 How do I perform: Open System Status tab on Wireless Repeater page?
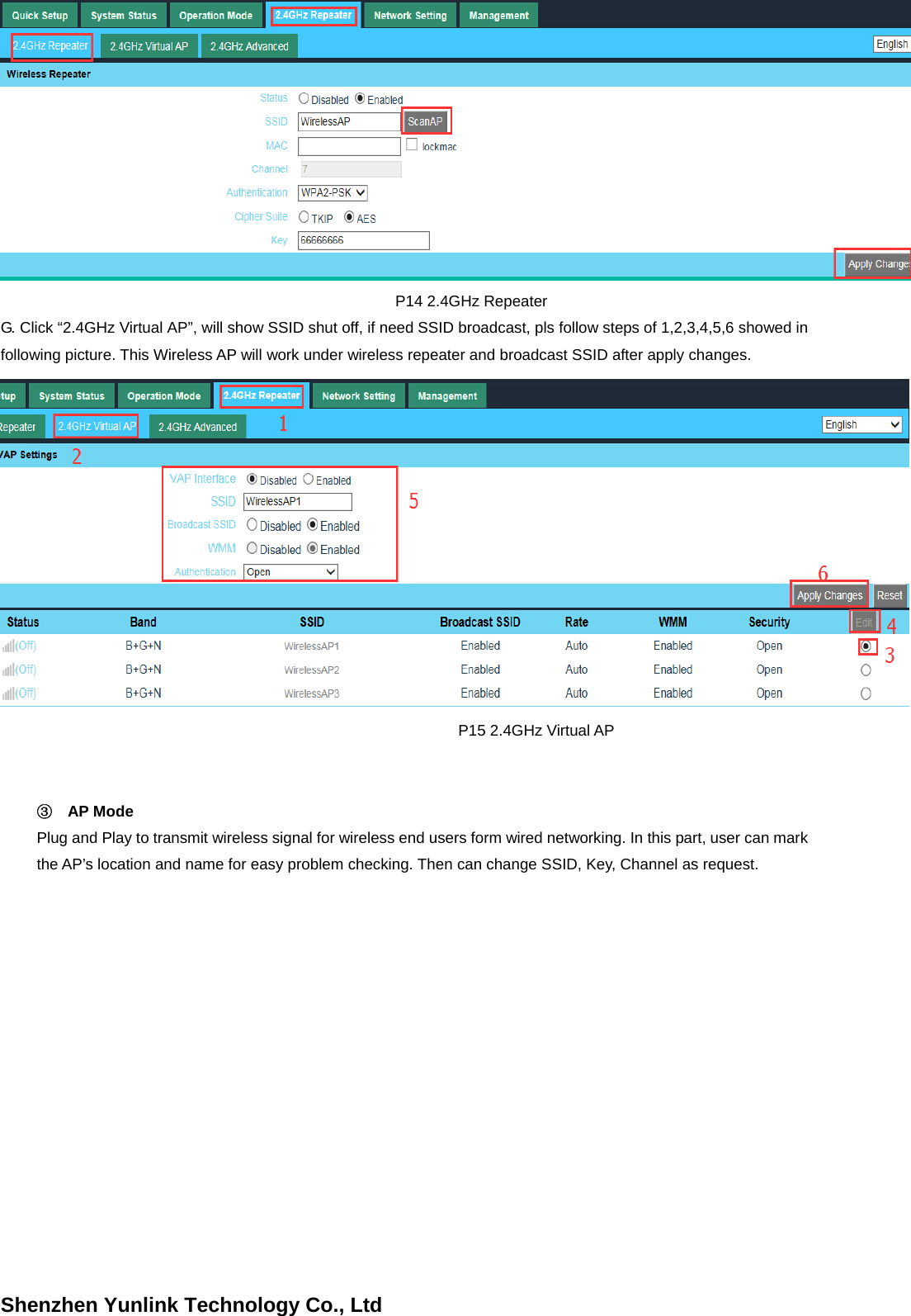click(124, 15)
